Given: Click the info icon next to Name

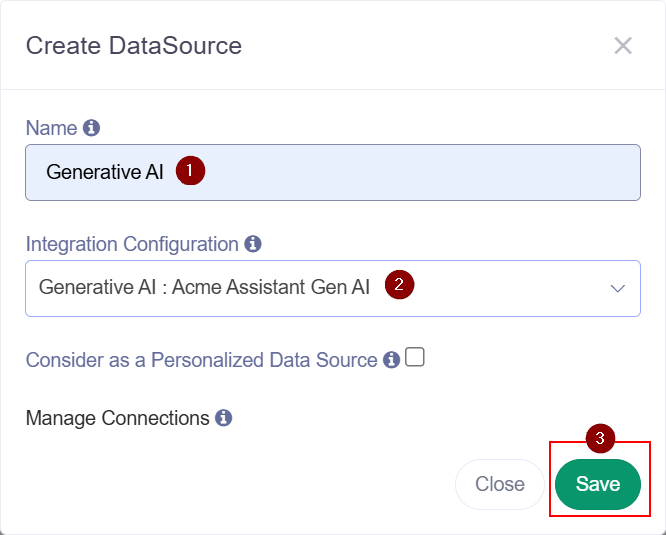Looking at the screenshot, I should [91, 128].
